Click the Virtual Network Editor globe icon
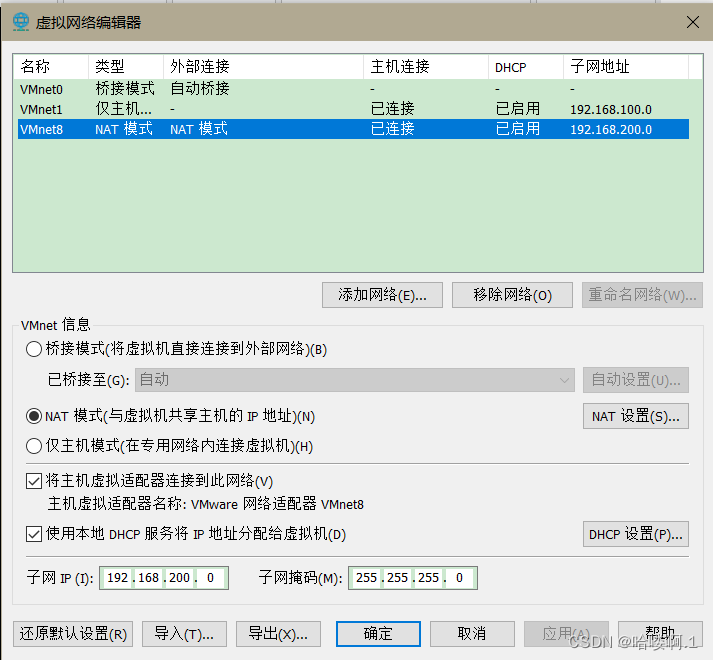This screenshot has width=713, height=660. point(21,22)
